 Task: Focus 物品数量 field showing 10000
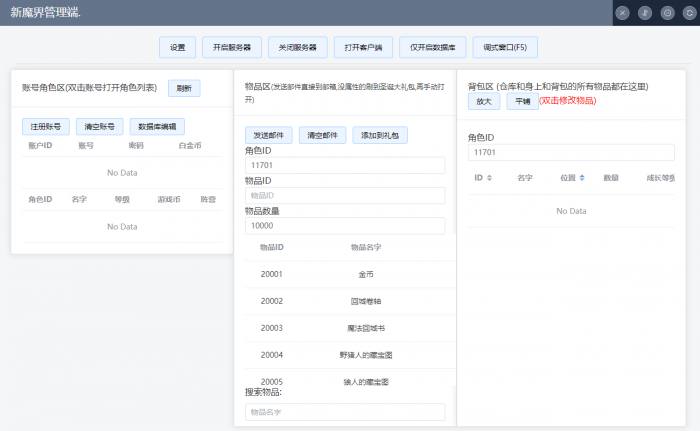click(345, 226)
